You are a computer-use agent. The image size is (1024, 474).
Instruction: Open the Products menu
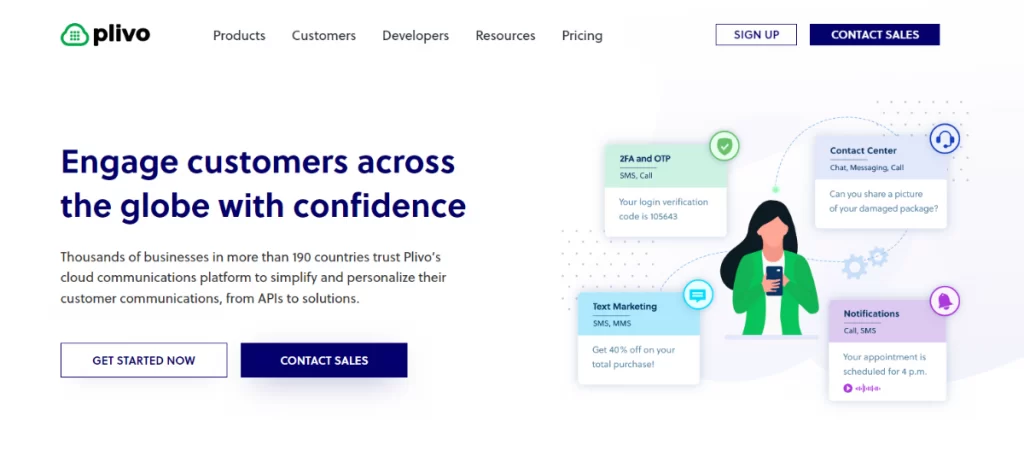click(x=239, y=35)
